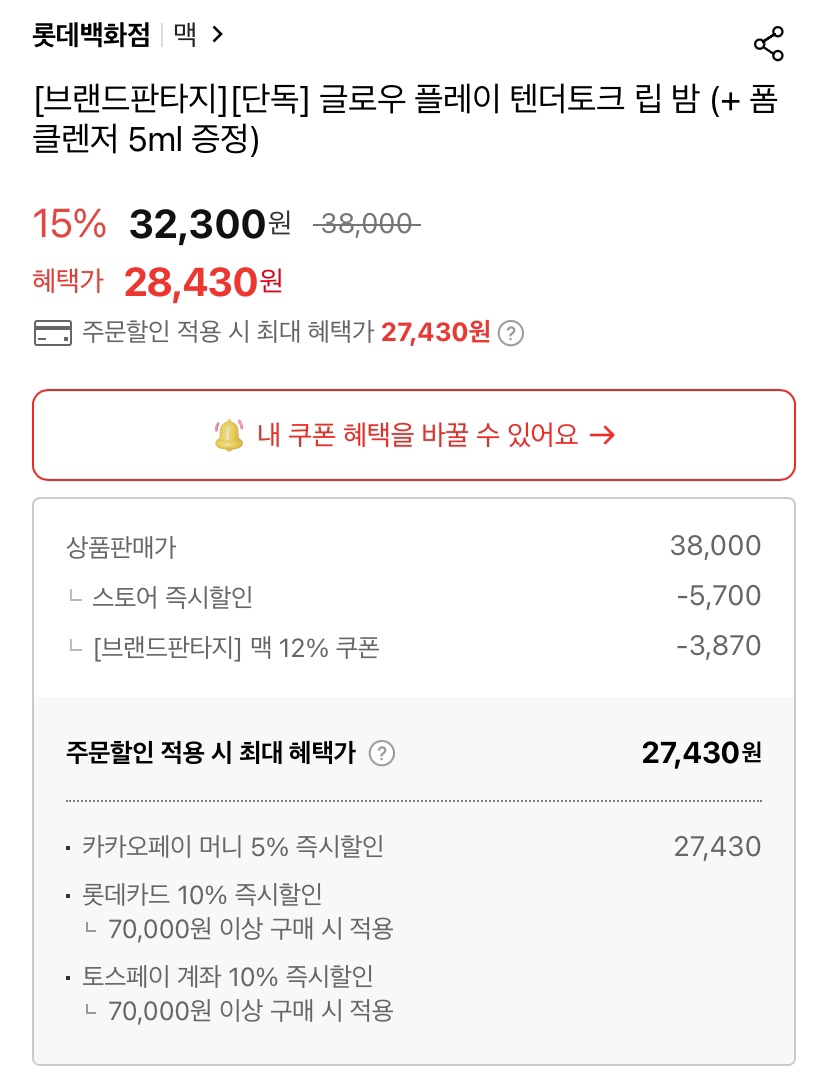Tap 내 쿠폰 혜택을 바꿀 수 있어요 text
828x1087 pixels.
pyautogui.click(x=418, y=435)
